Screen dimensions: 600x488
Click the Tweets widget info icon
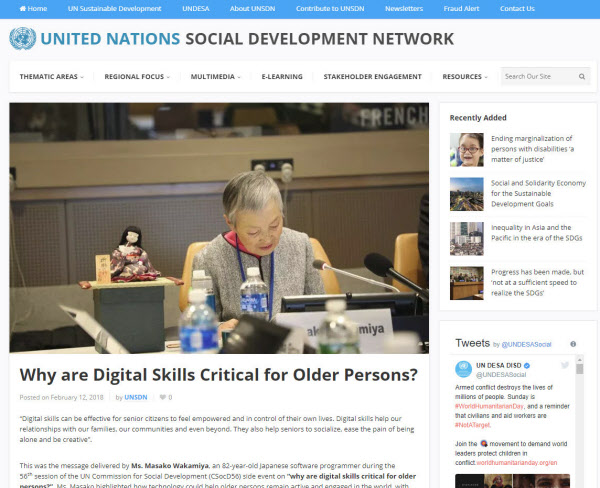573,344
